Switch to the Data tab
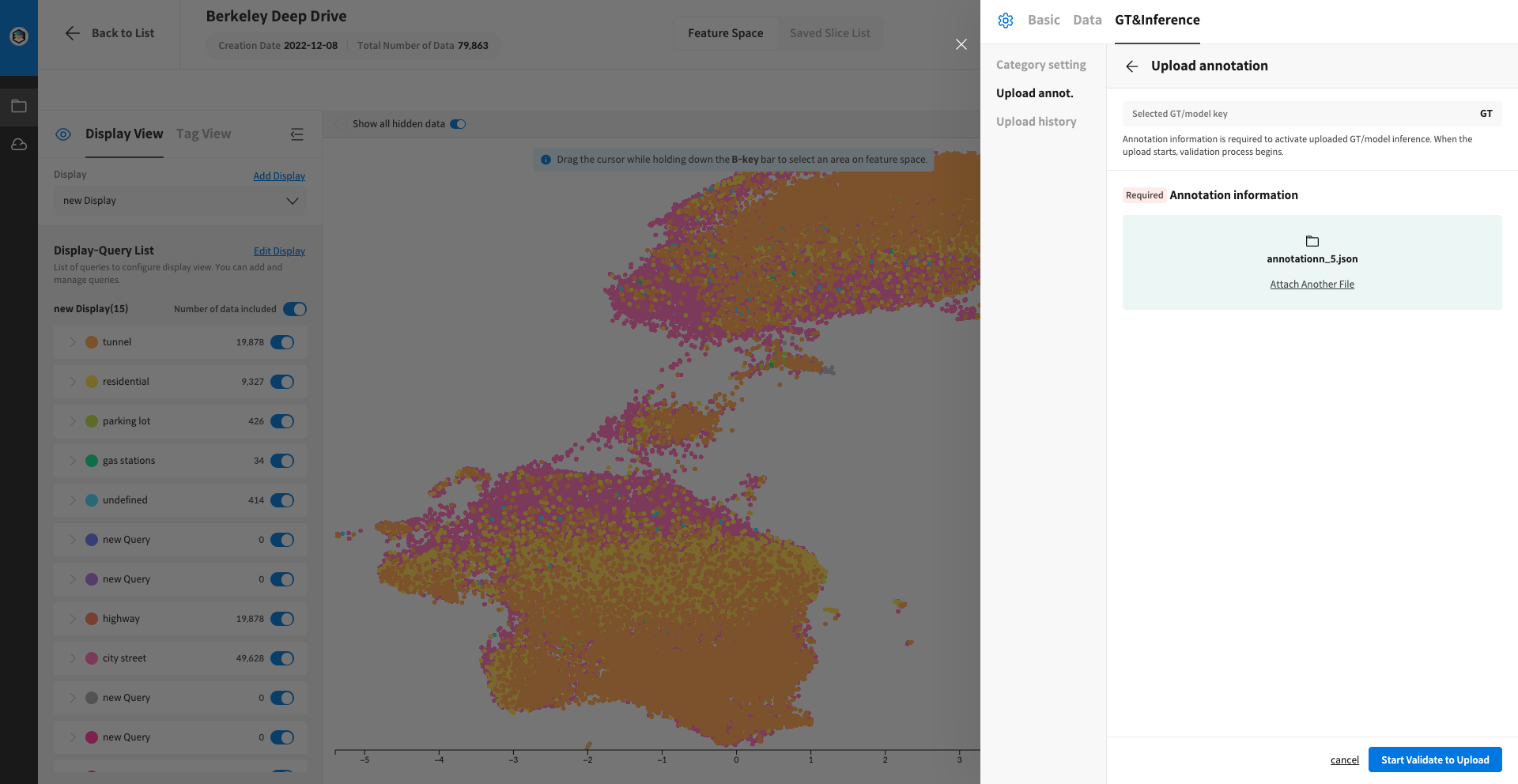The width and height of the screenshot is (1518, 784). tap(1087, 21)
